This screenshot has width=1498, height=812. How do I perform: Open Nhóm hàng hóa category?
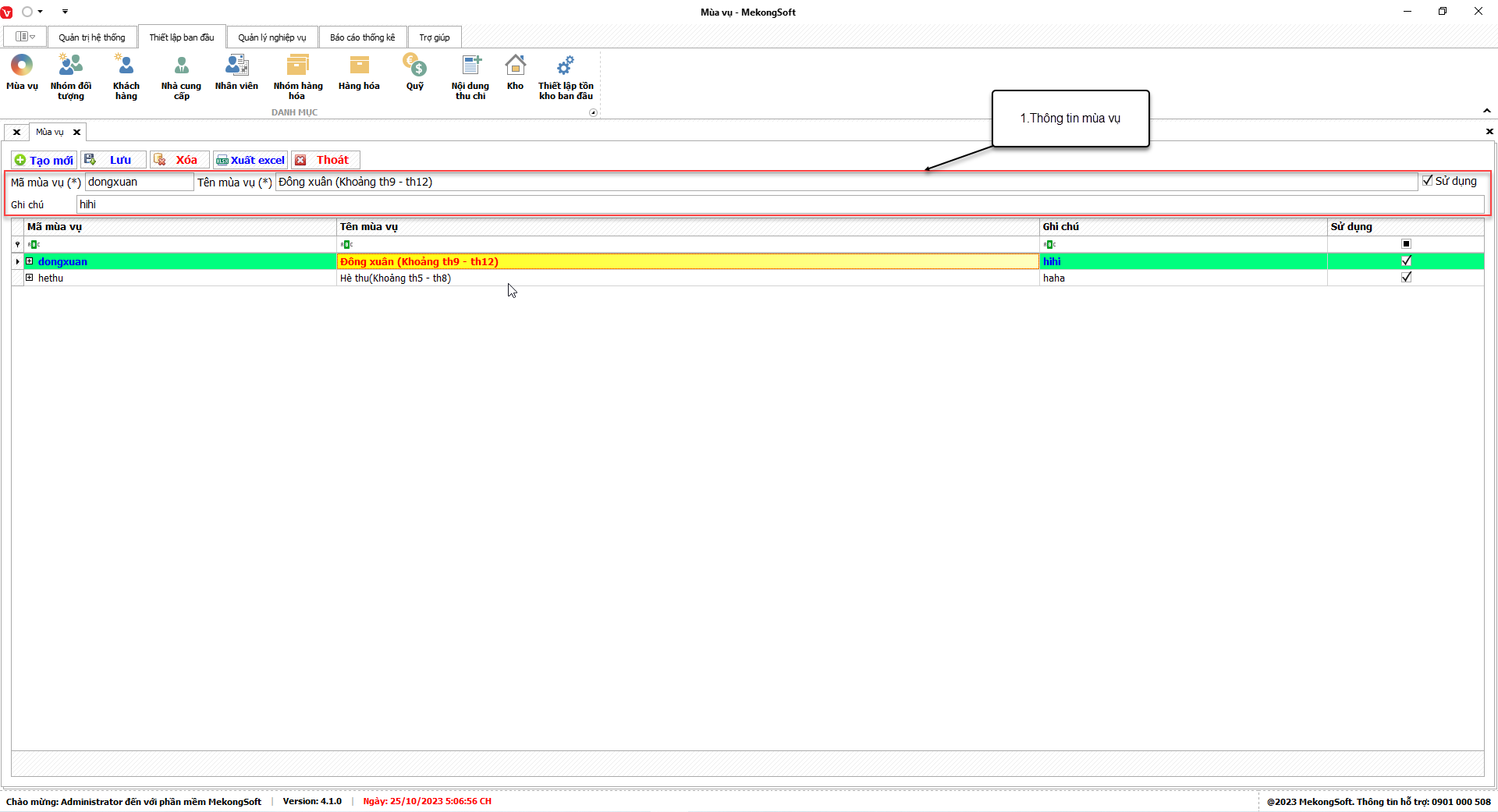298,76
